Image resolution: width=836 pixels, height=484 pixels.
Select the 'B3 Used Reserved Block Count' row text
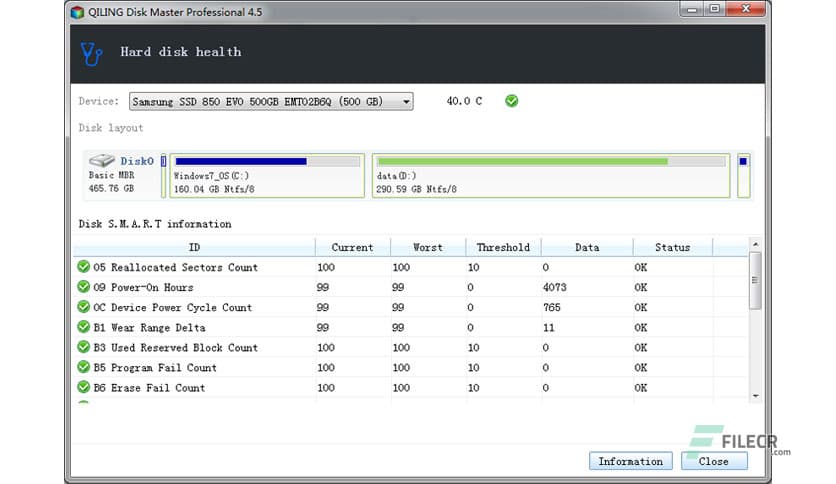tap(175, 348)
